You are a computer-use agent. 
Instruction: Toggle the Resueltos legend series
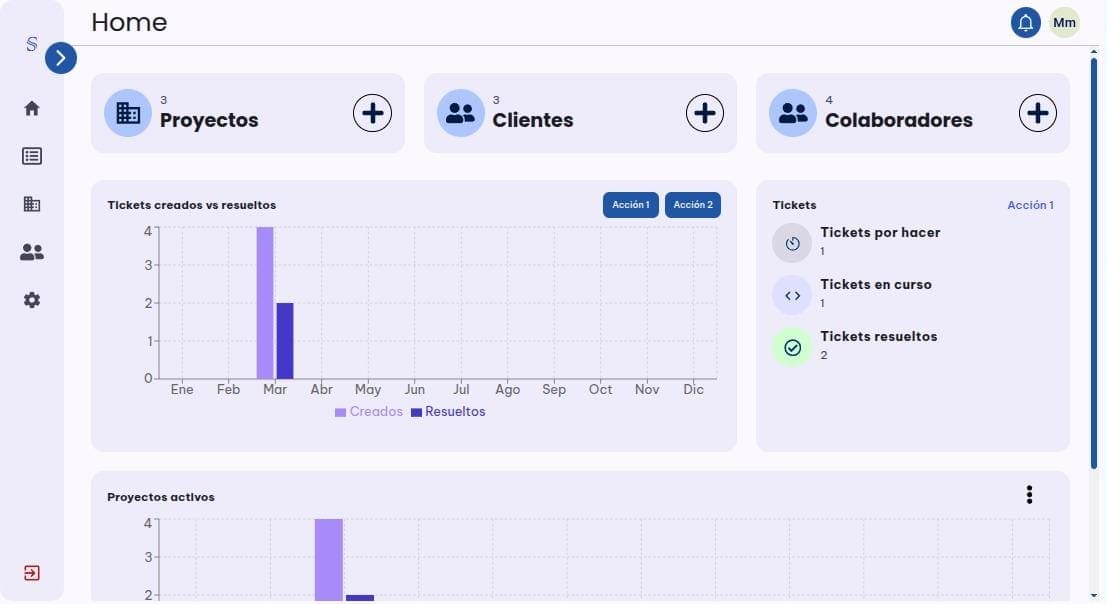click(448, 412)
